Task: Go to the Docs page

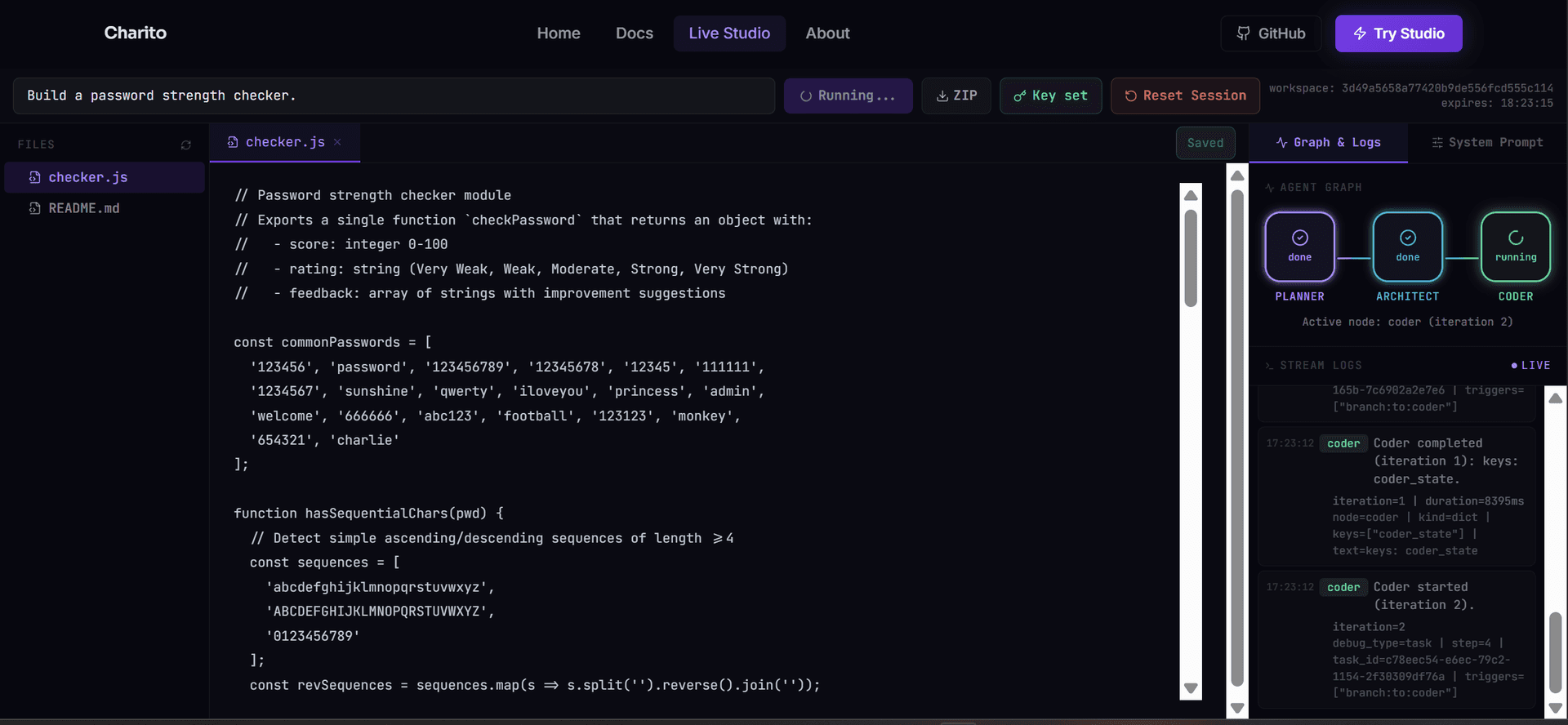Action: [x=634, y=33]
